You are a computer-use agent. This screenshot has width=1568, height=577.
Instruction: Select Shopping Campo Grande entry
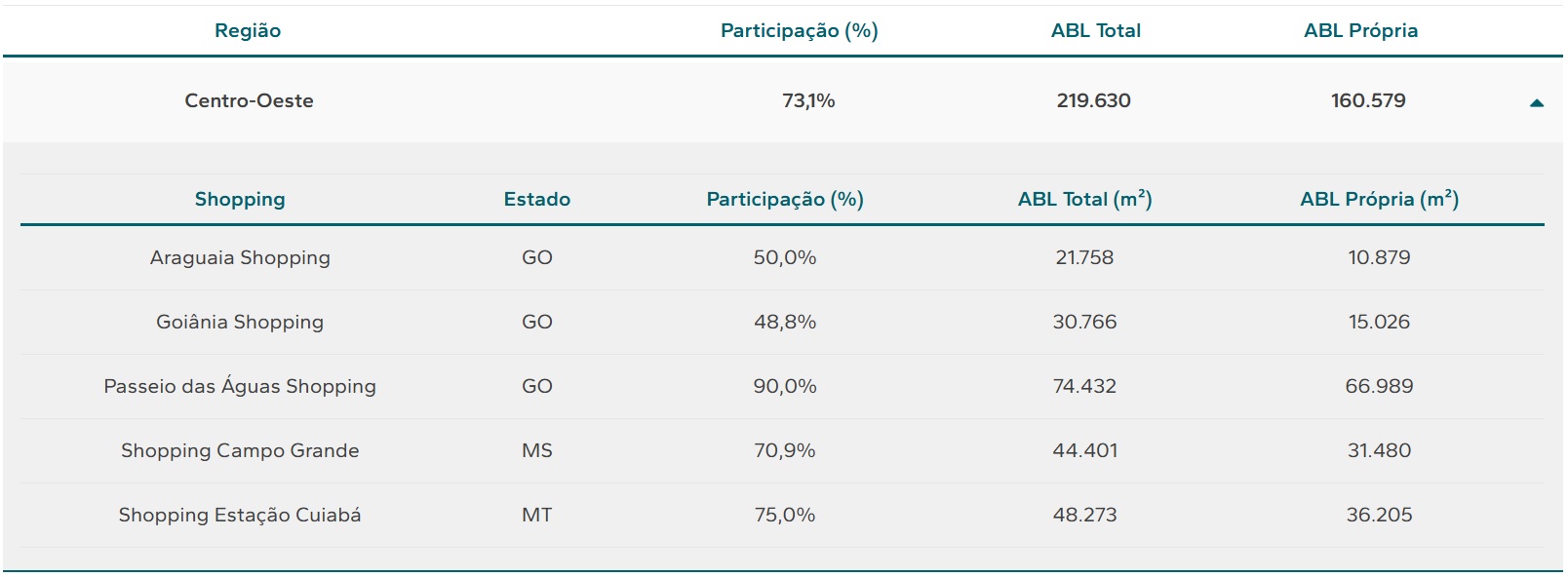(x=240, y=450)
